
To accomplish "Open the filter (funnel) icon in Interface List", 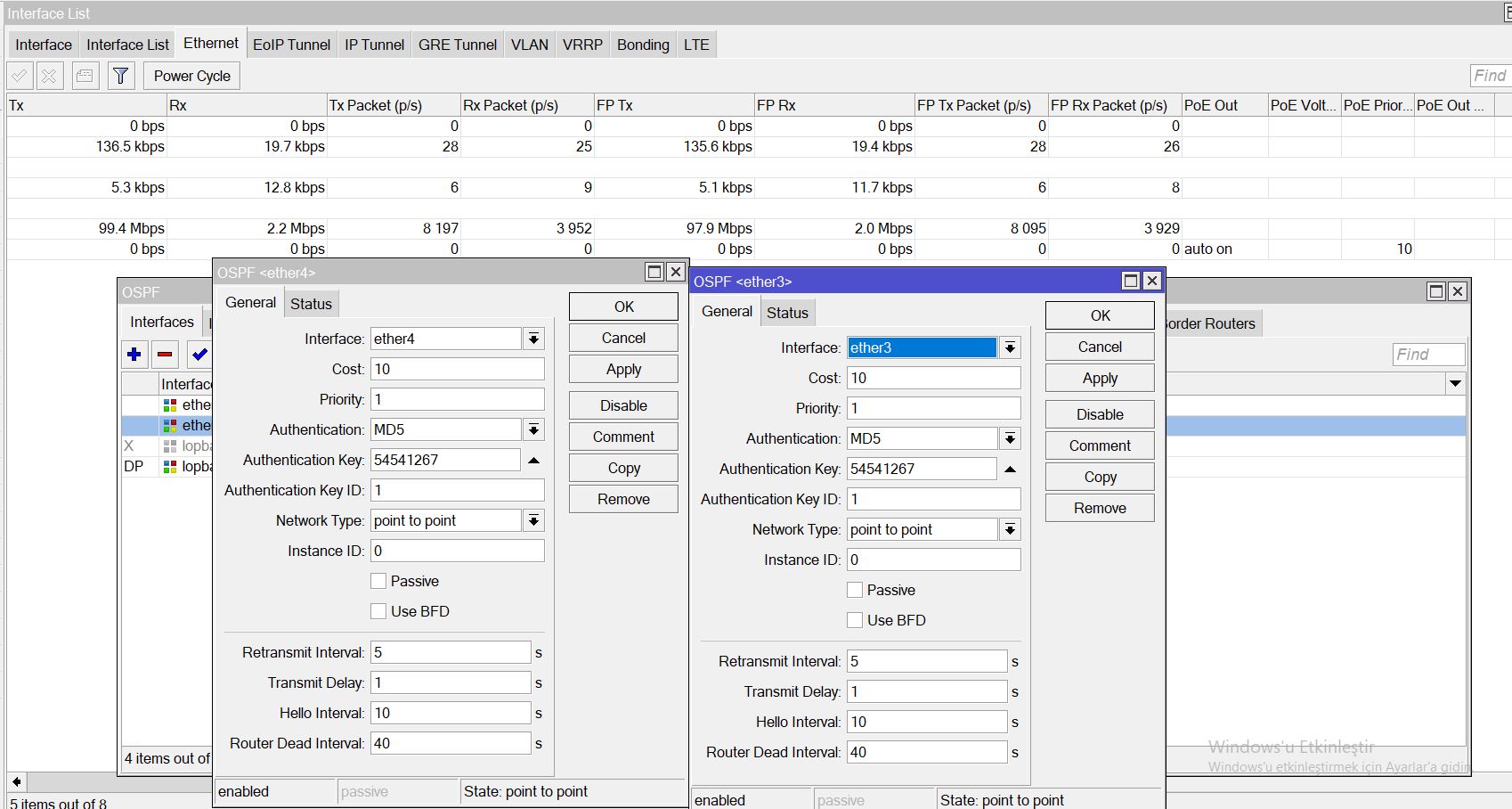I will (120, 75).
